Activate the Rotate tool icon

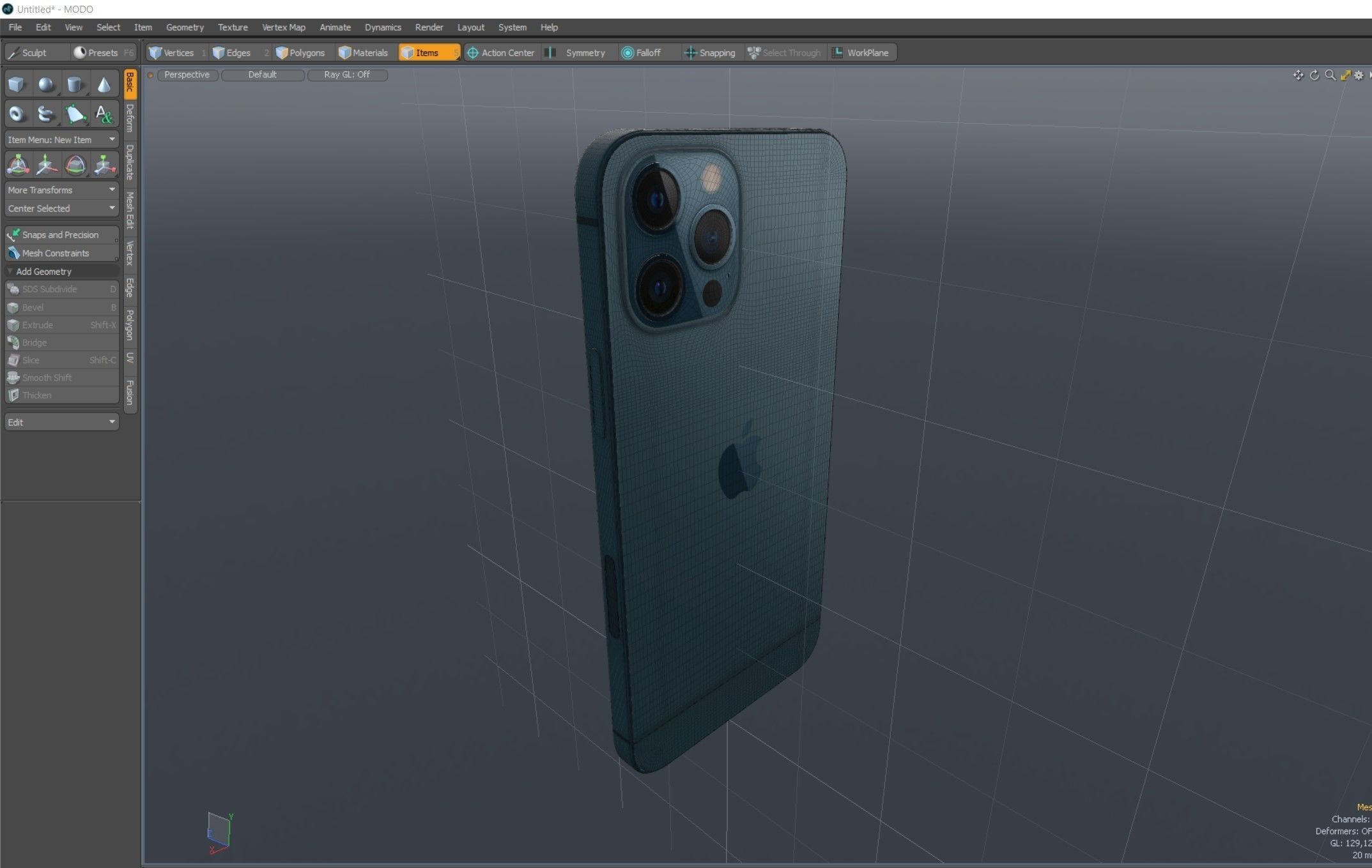(x=75, y=165)
